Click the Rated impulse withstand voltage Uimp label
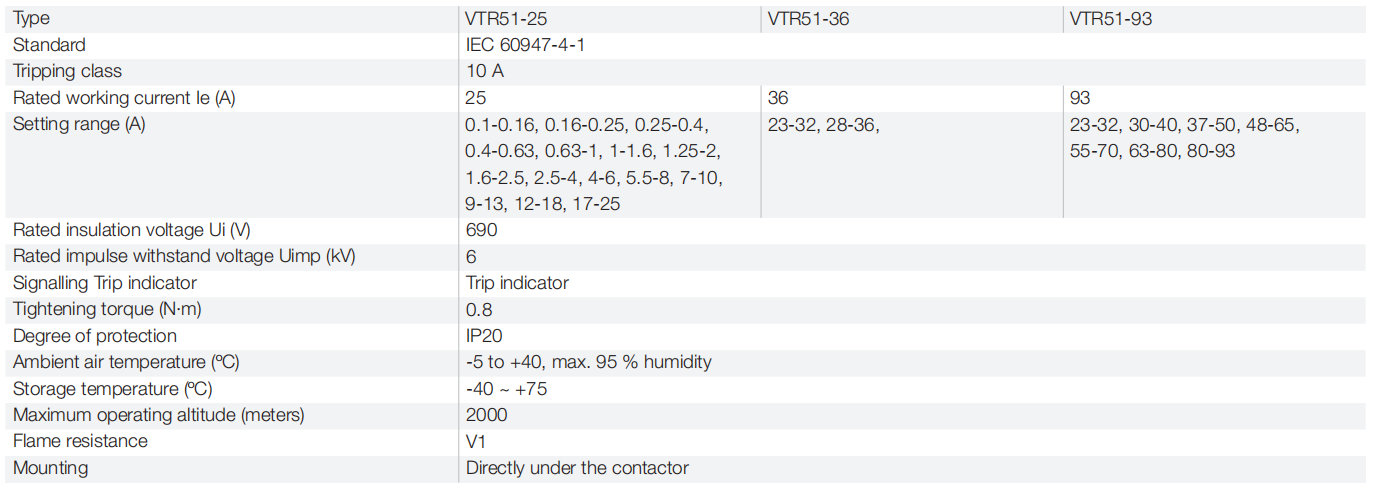 [184, 256]
